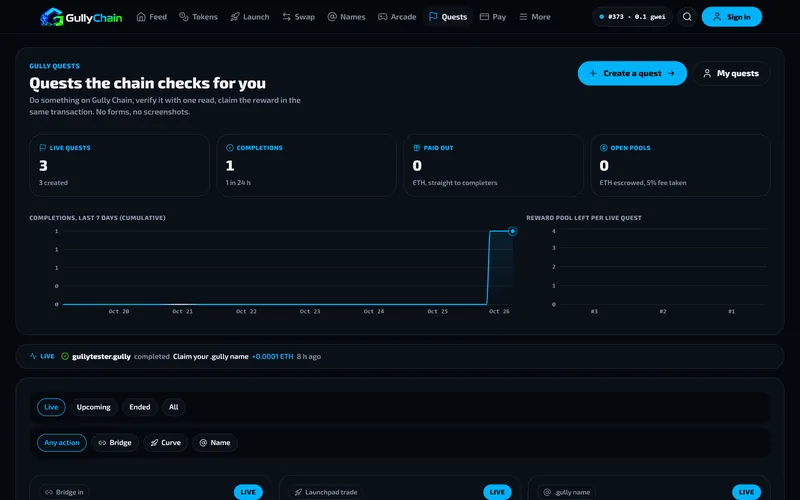Open gullytester.gully profile link
800x500 pixels.
point(101,357)
